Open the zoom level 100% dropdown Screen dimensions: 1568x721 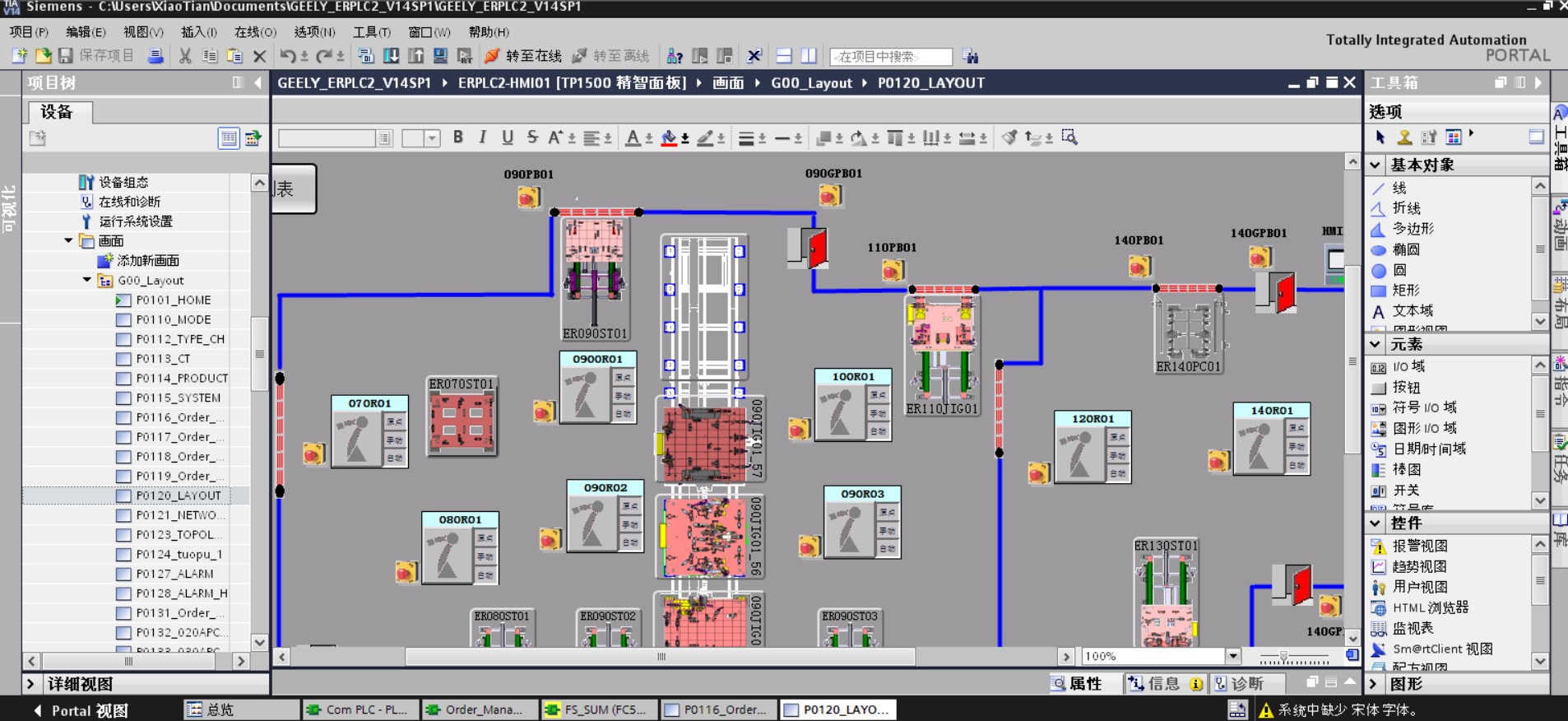click(1233, 656)
